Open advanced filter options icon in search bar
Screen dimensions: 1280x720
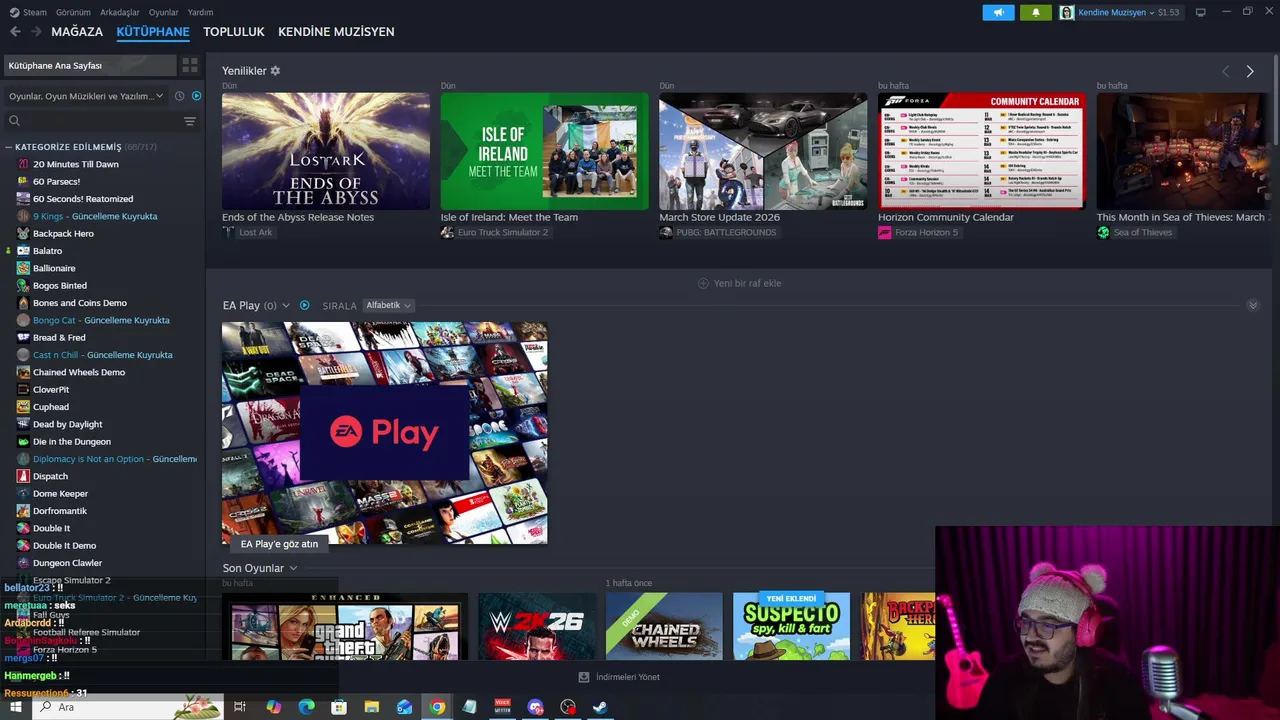tap(189, 121)
